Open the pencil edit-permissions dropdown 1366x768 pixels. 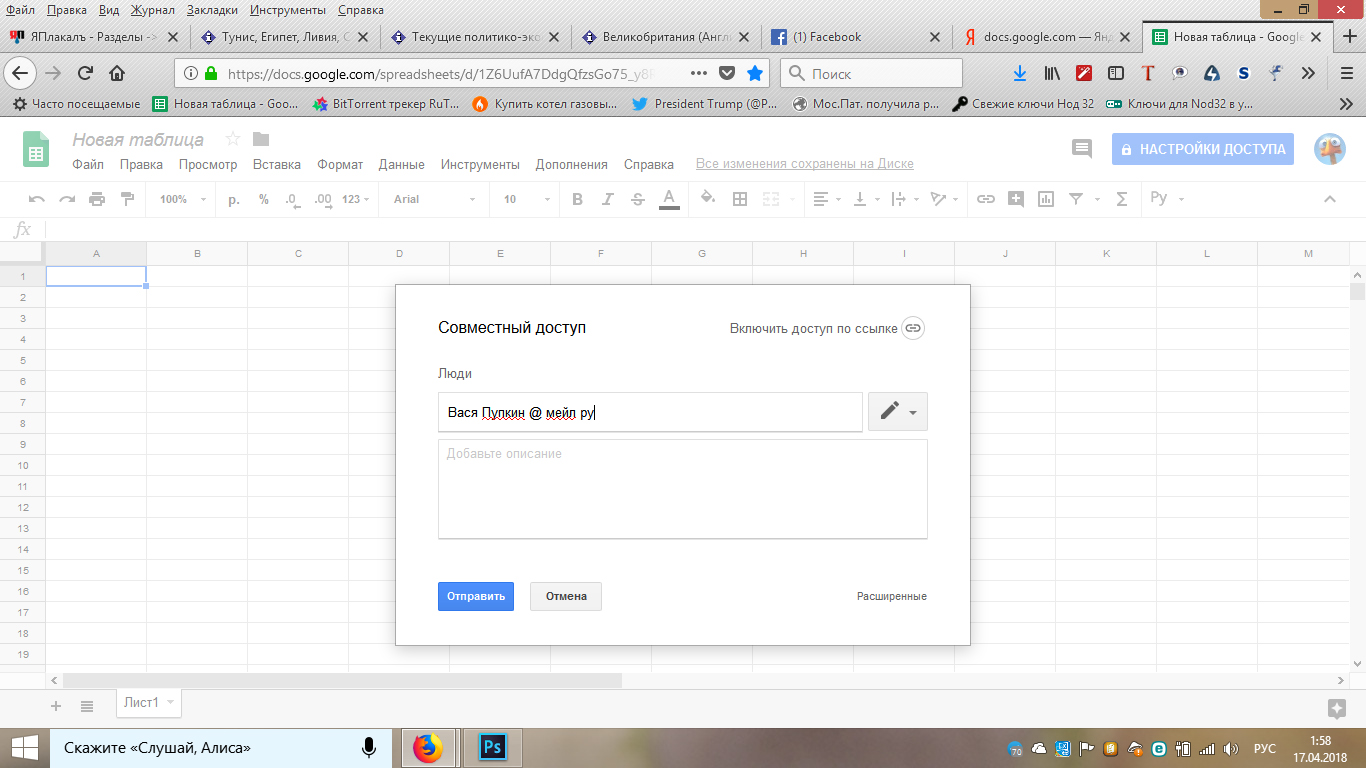coord(898,411)
